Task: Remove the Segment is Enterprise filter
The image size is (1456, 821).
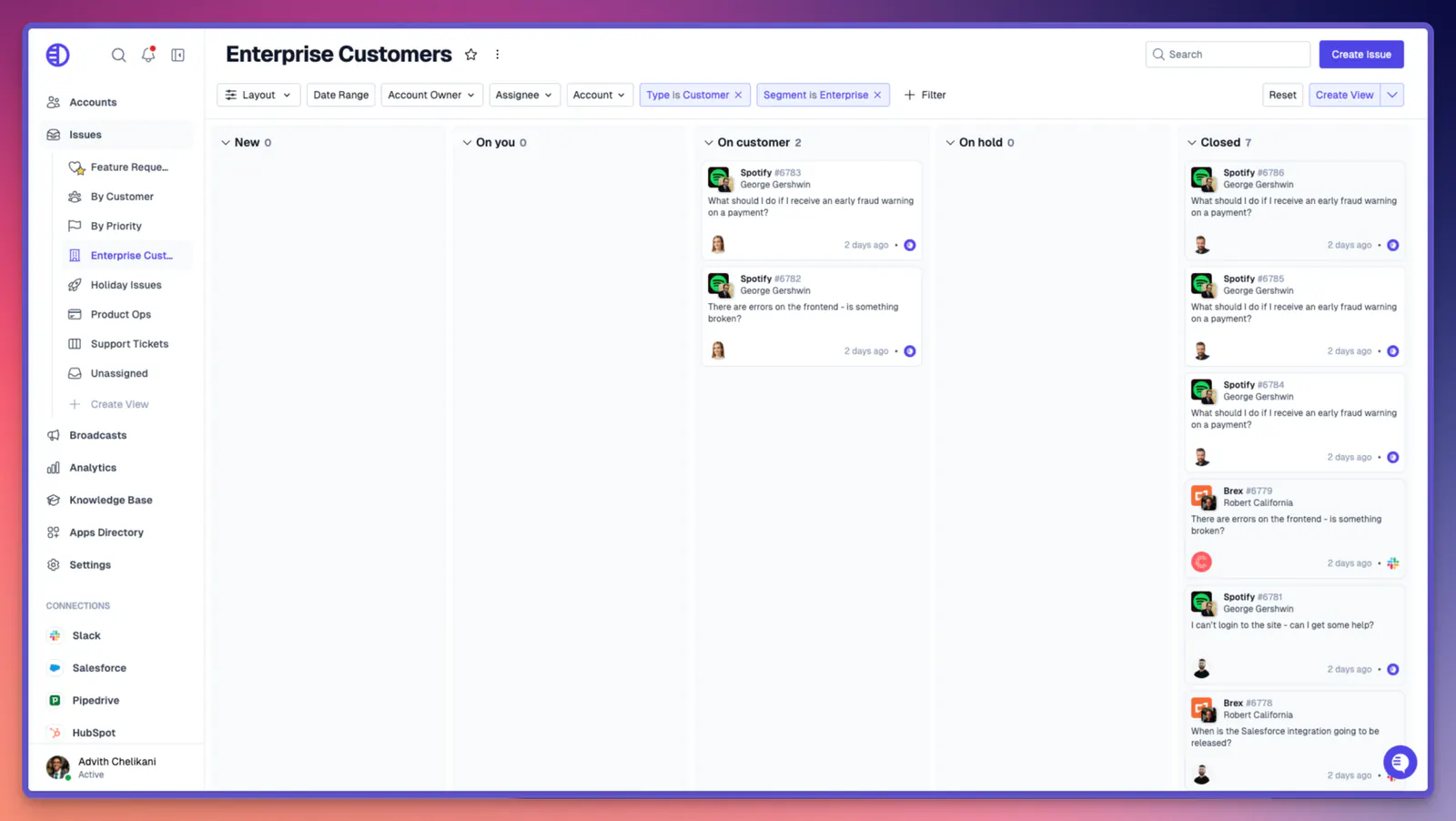Action: tap(877, 95)
